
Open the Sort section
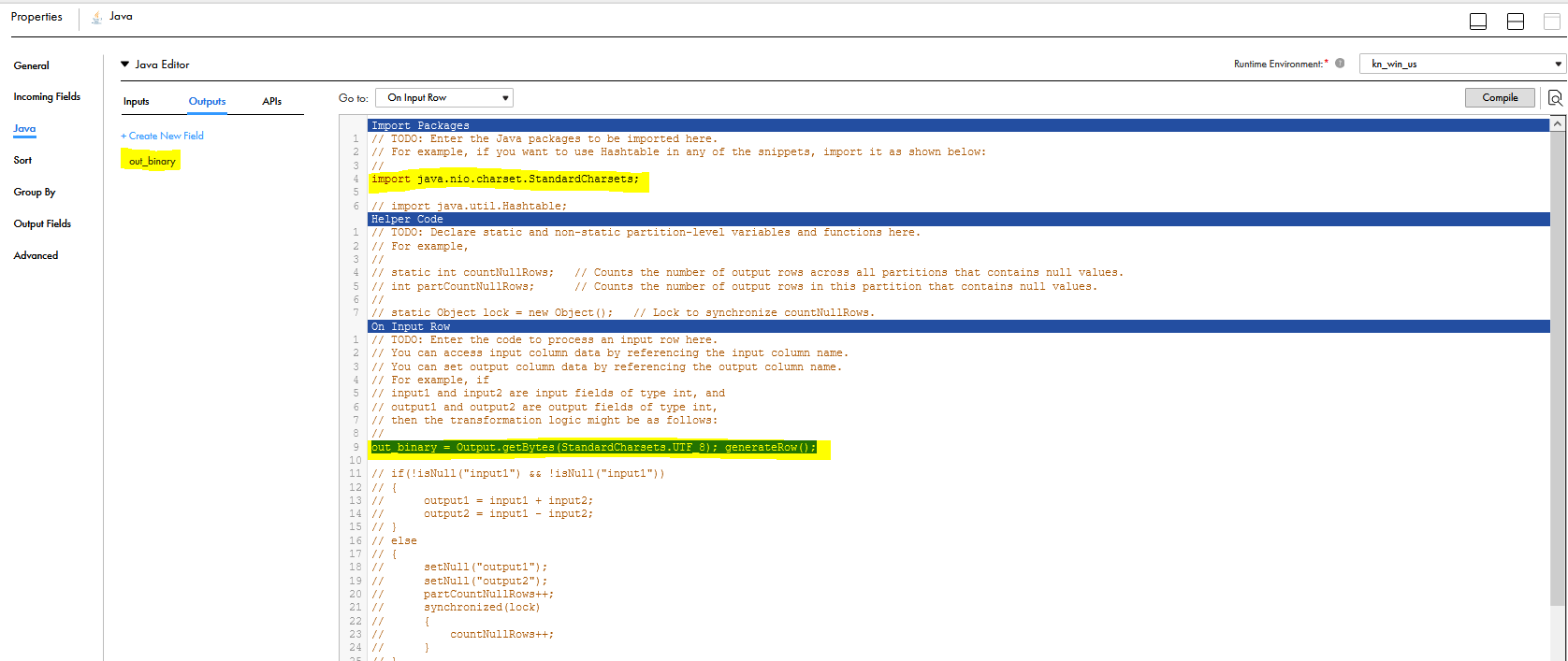click(22, 160)
